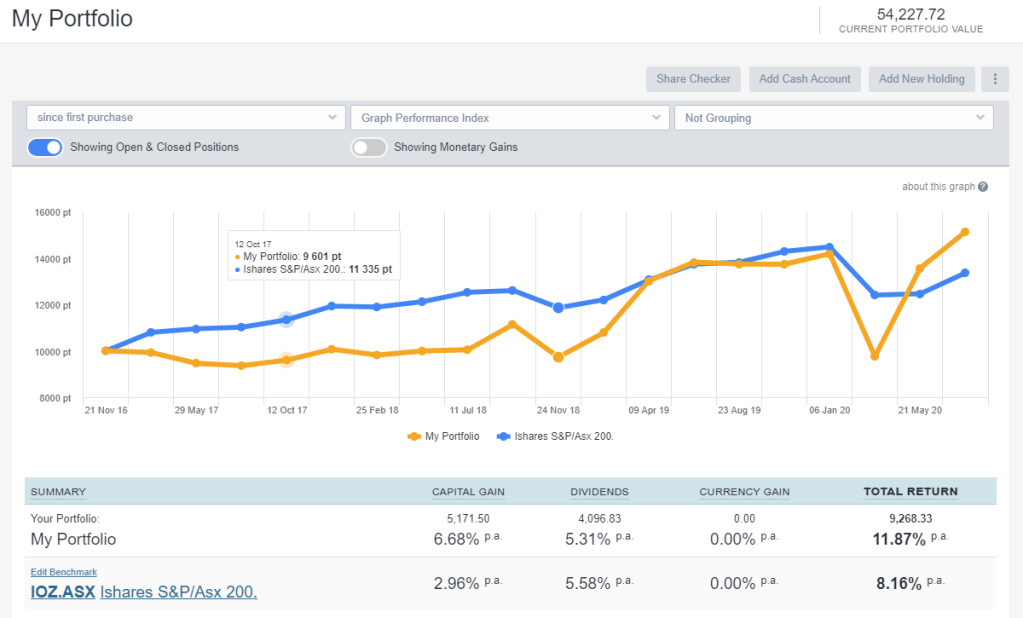This screenshot has width=1023, height=618.
Task: Click the final orange portfolio data point
Action: pos(965,232)
